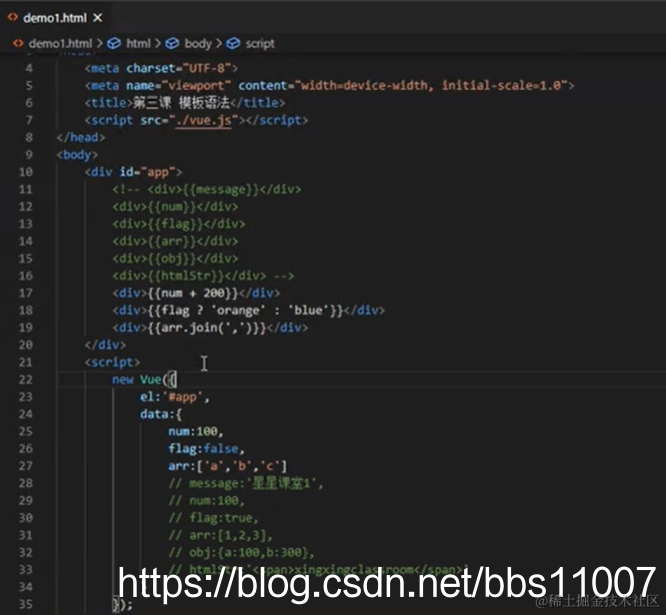Click the flag:false data line
666x615 pixels.
tap(206, 449)
